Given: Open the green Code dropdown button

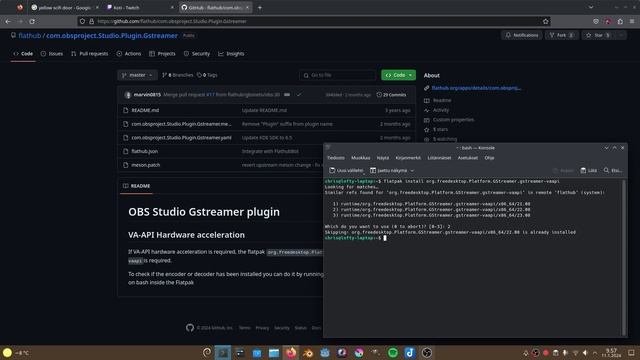Looking at the screenshot, I should (x=398, y=75).
